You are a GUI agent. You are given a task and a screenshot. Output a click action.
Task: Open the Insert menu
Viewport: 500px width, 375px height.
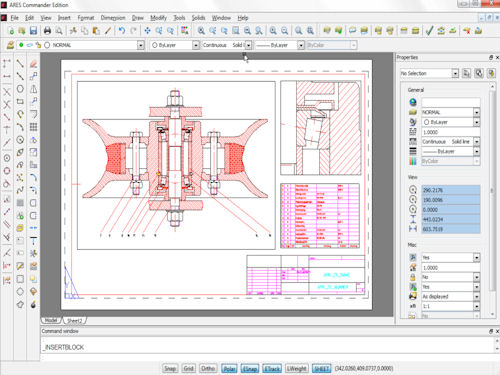pos(64,18)
